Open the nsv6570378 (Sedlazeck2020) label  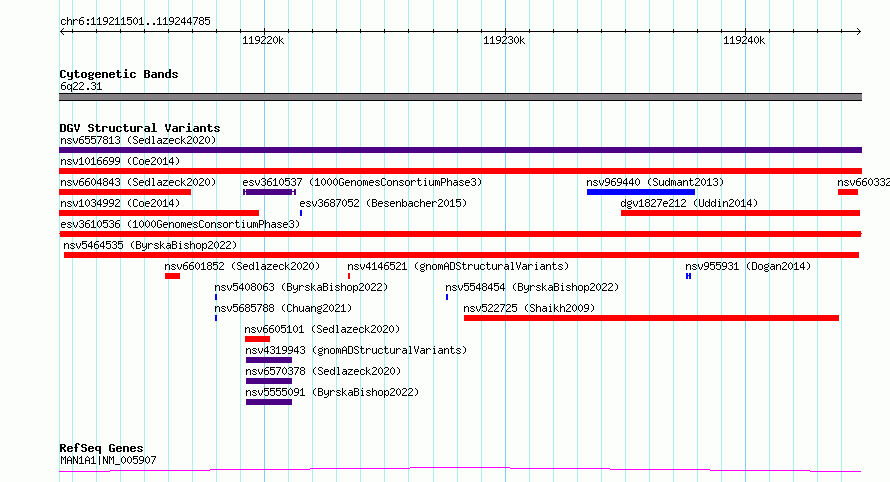point(323,371)
